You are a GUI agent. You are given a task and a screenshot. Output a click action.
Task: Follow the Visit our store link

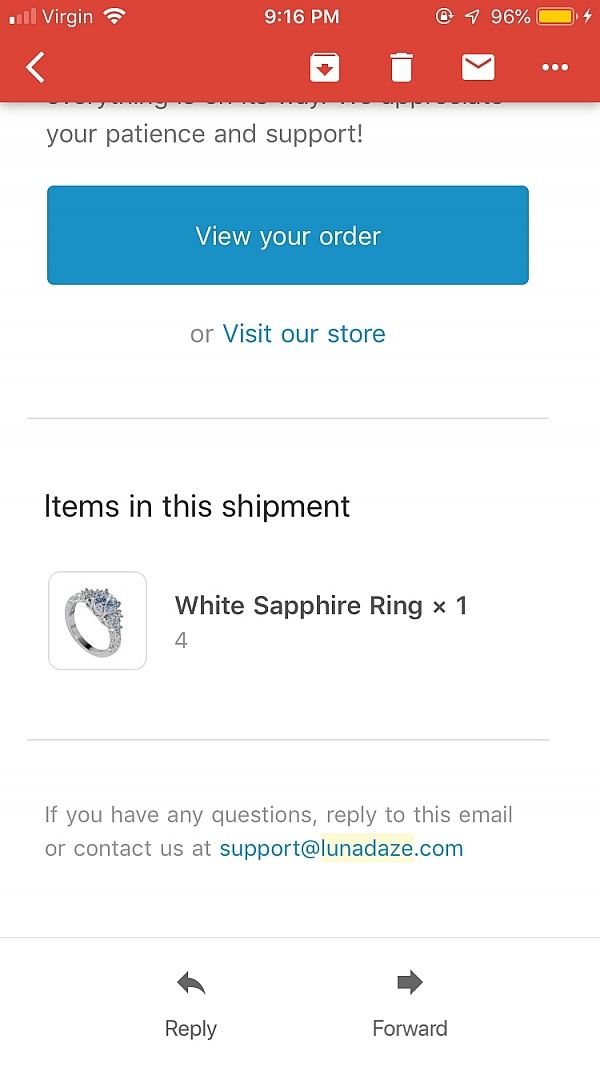tap(304, 333)
